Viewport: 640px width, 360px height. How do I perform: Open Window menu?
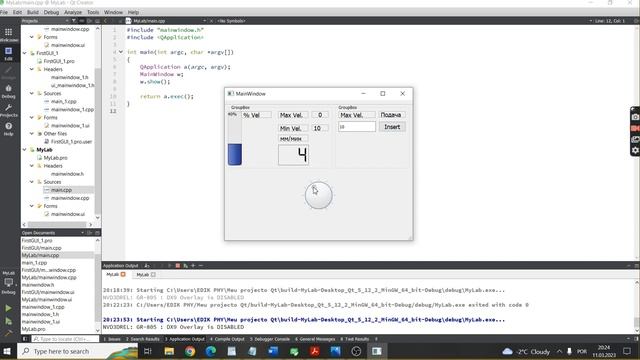click(113, 12)
